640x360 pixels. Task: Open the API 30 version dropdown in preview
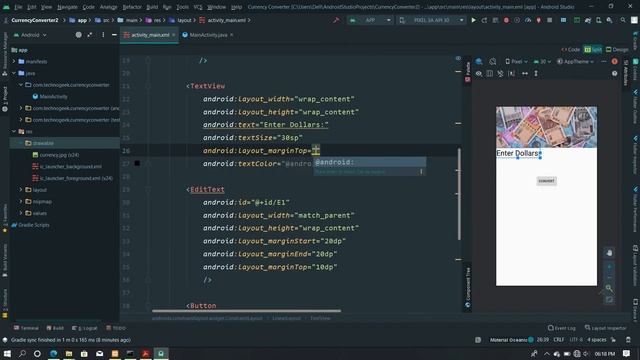point(542,62)
